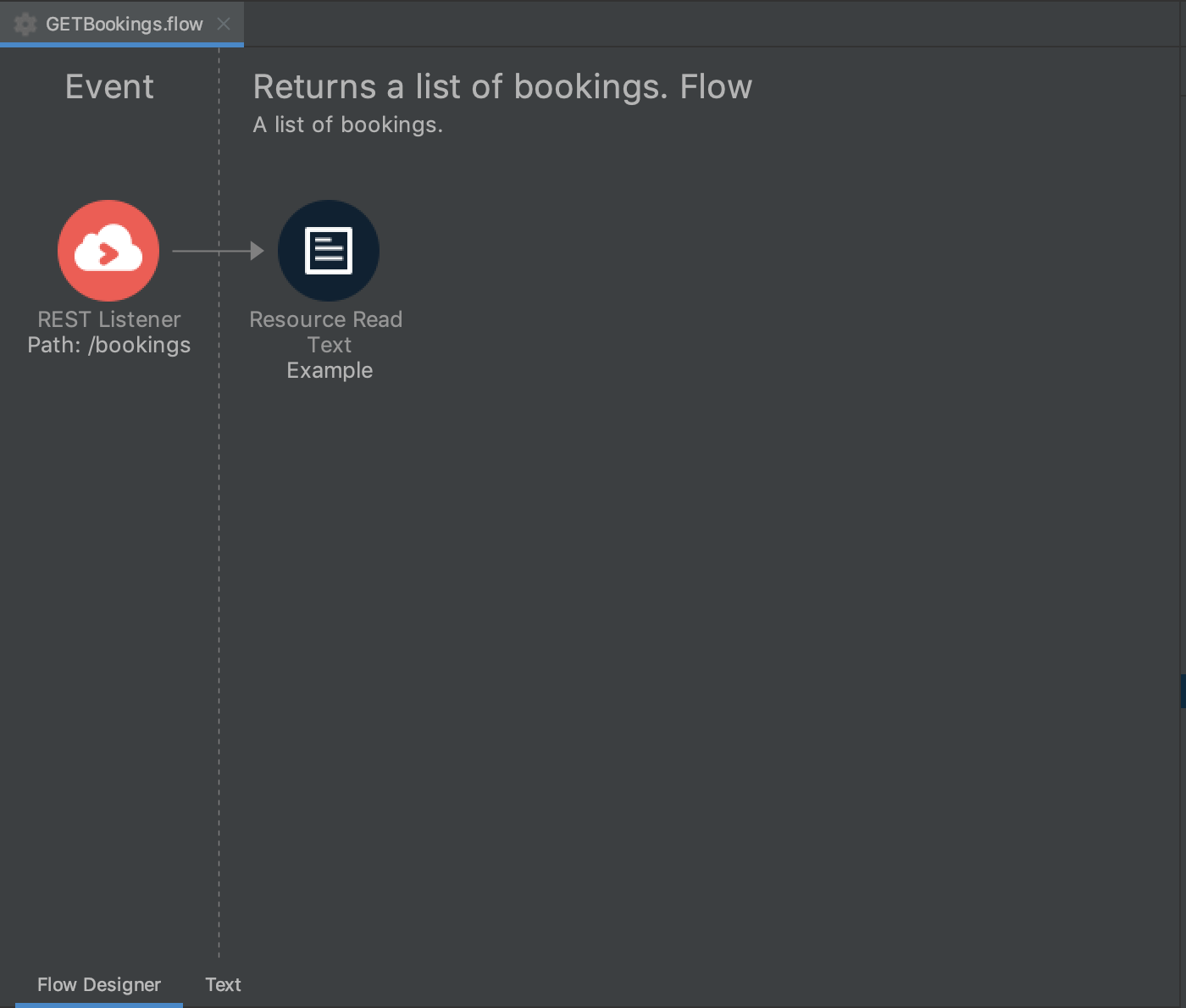Select the 'A list of bookings.' description
Screen dimensions: 1186x1008
click(x=347, y=125)
